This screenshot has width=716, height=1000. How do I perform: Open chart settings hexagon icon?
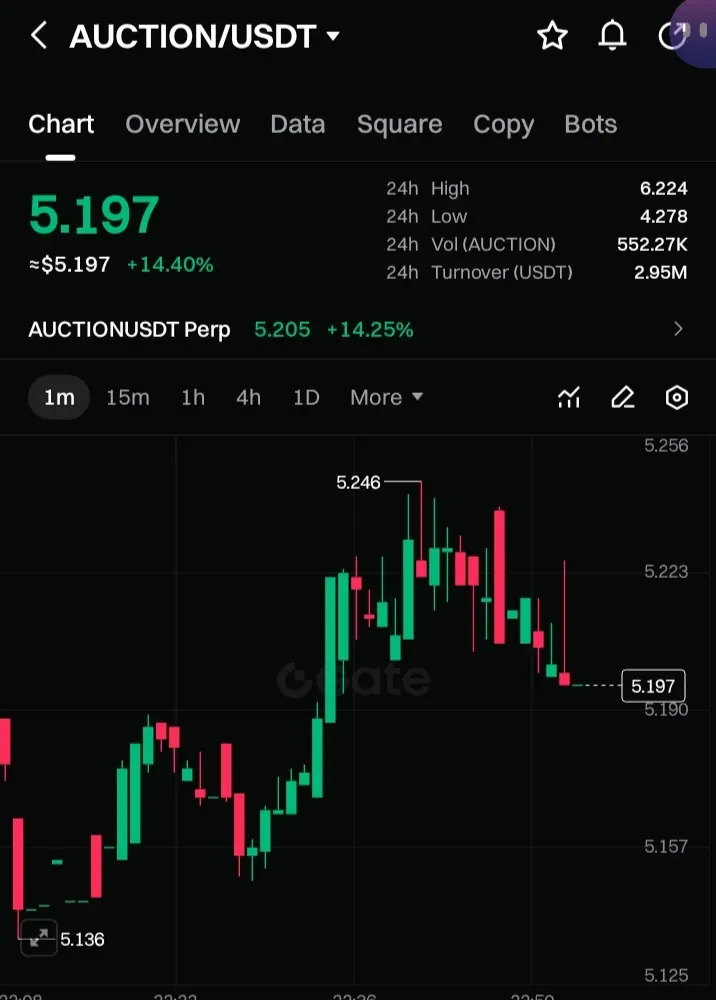[676, 397]
